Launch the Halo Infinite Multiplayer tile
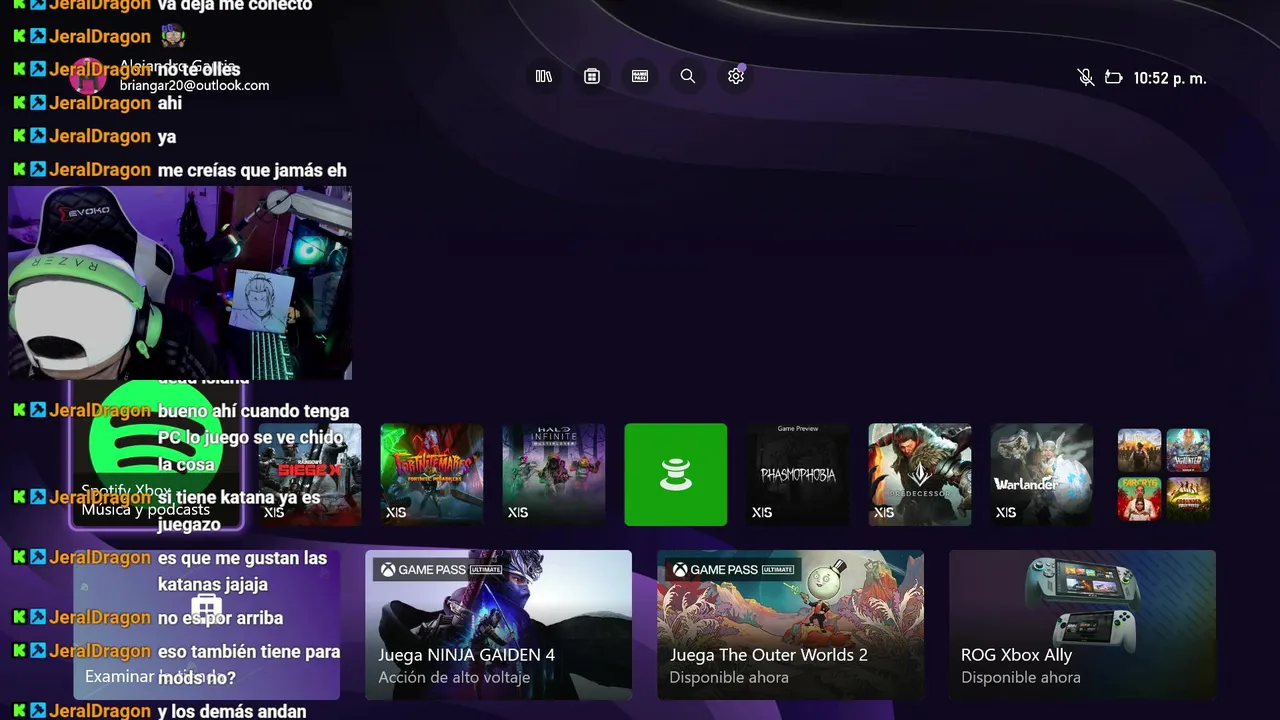The width and height of the screenshot is (1280, 720). tap(554, 474)
